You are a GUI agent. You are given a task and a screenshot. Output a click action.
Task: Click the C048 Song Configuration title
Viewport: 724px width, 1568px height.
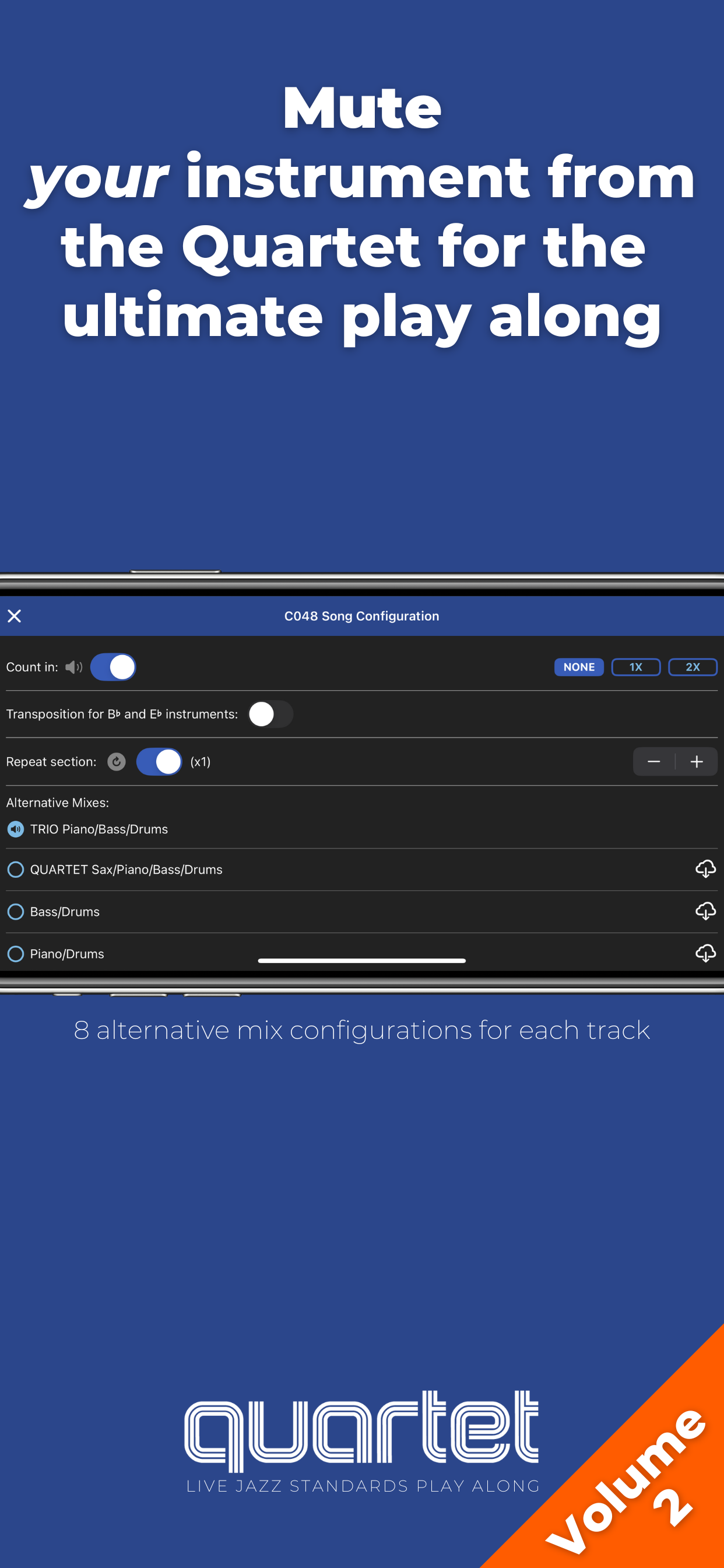pos(361,616)
